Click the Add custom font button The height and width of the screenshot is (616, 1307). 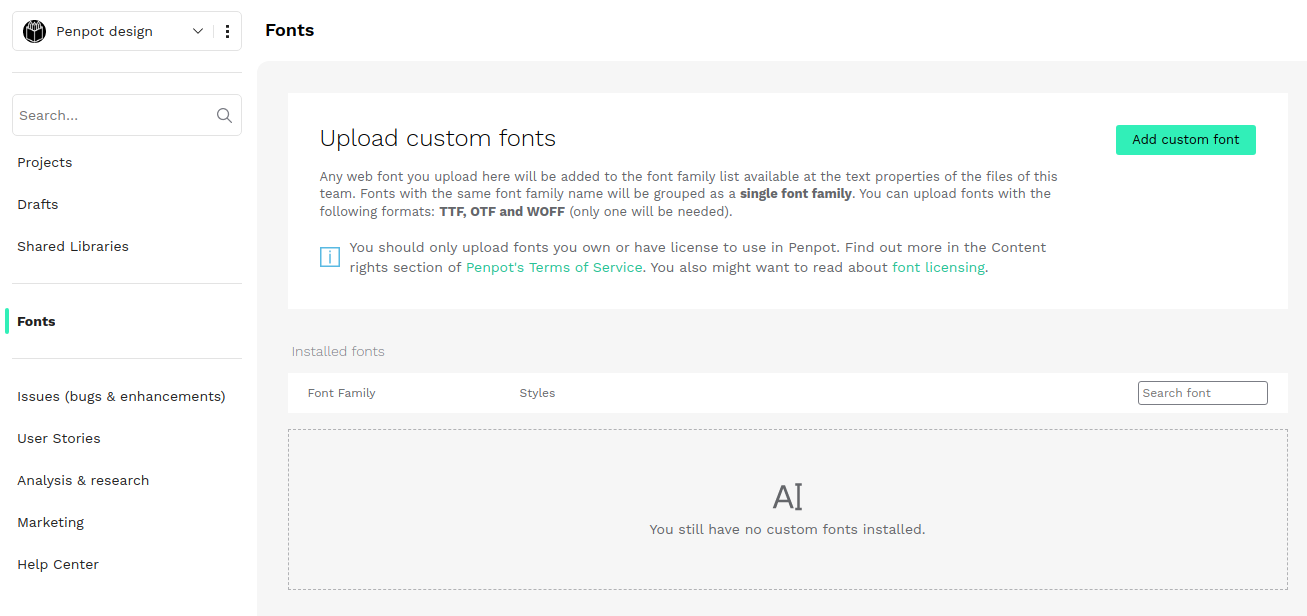pos(1185,140)
